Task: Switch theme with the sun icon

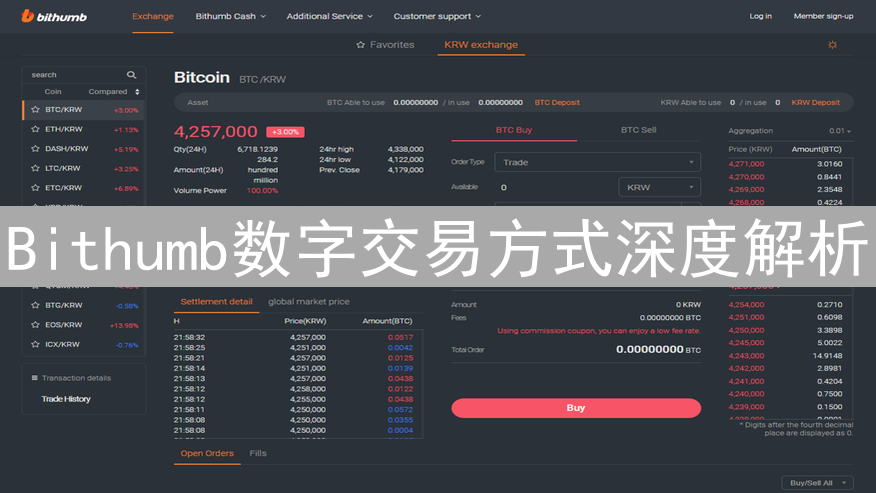Action: pyautogui.click(x=832, y=45)
